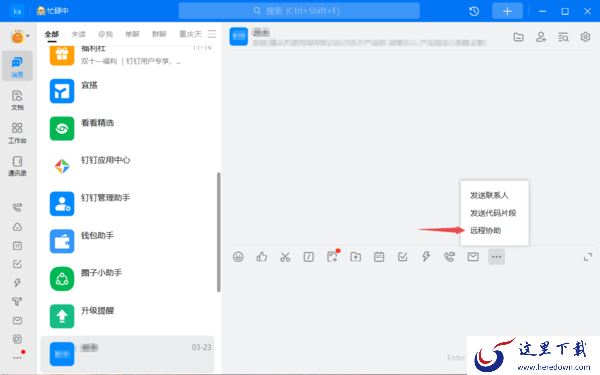Open the sticker icon with red dot
The width and height of the screenshot is (600, 375).
[x=333, y=256]
